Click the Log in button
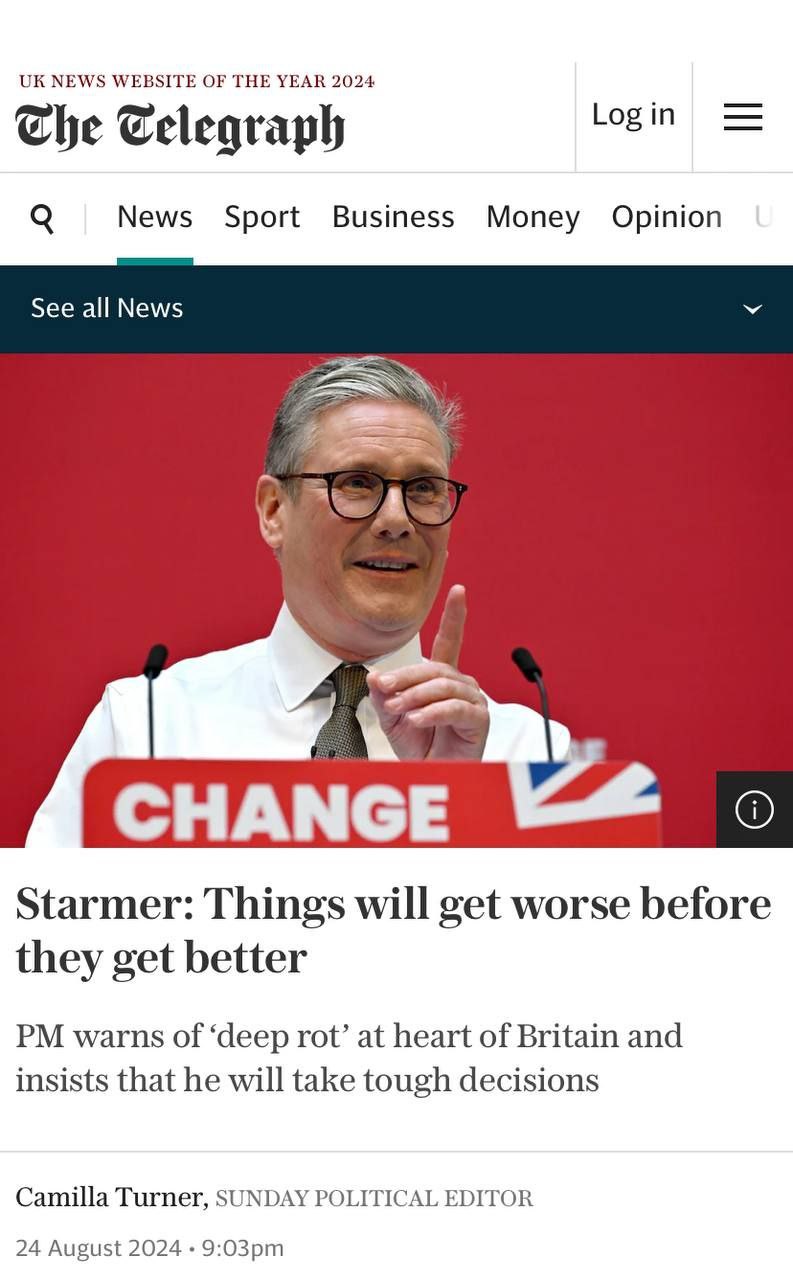 (x=634, y=115)
